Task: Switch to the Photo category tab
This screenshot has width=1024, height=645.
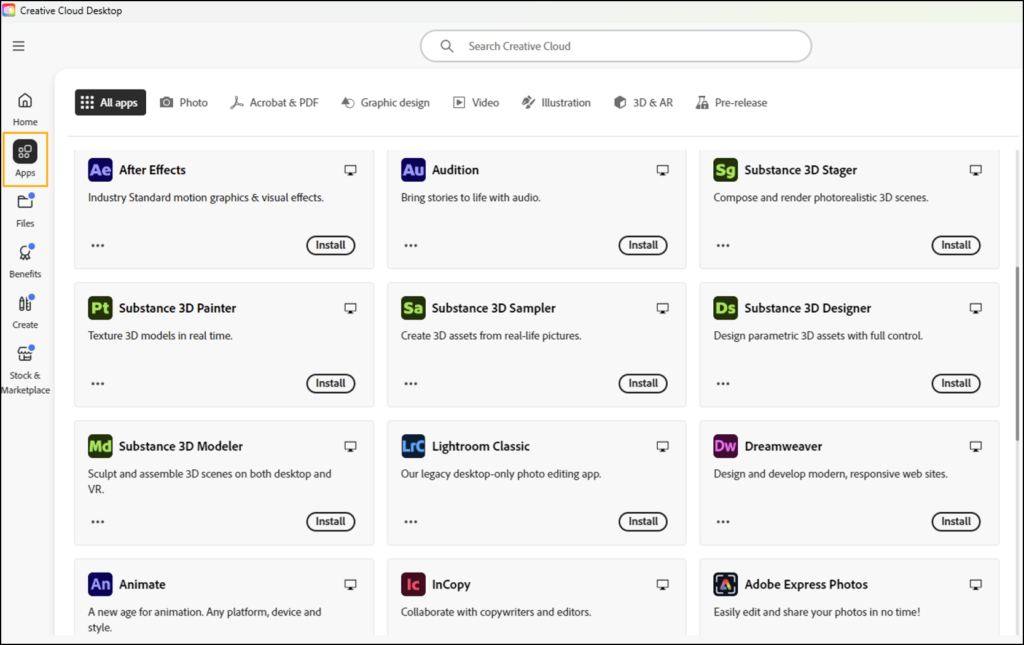Action: tap(184, 103)
